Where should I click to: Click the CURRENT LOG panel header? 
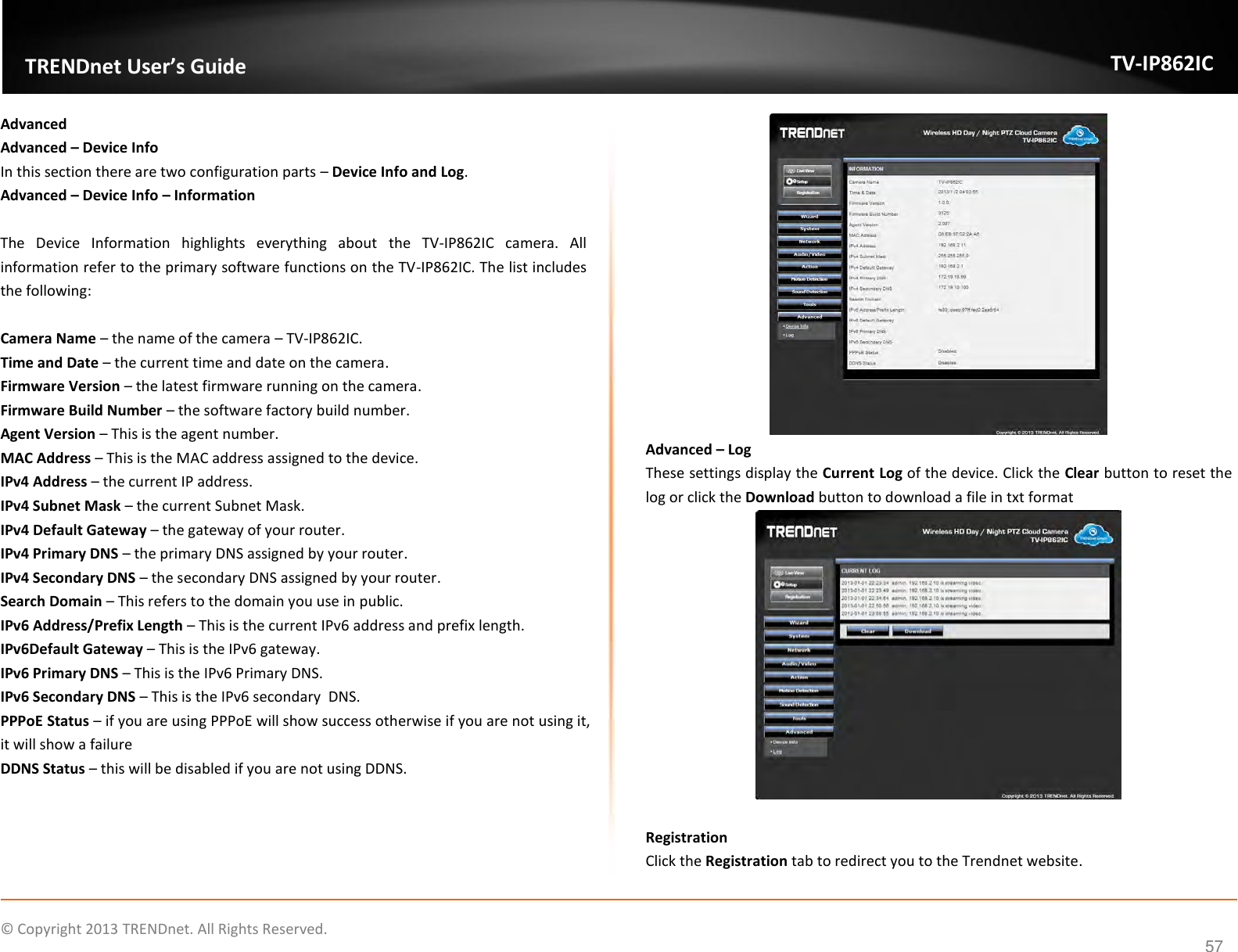coord(973,571)
